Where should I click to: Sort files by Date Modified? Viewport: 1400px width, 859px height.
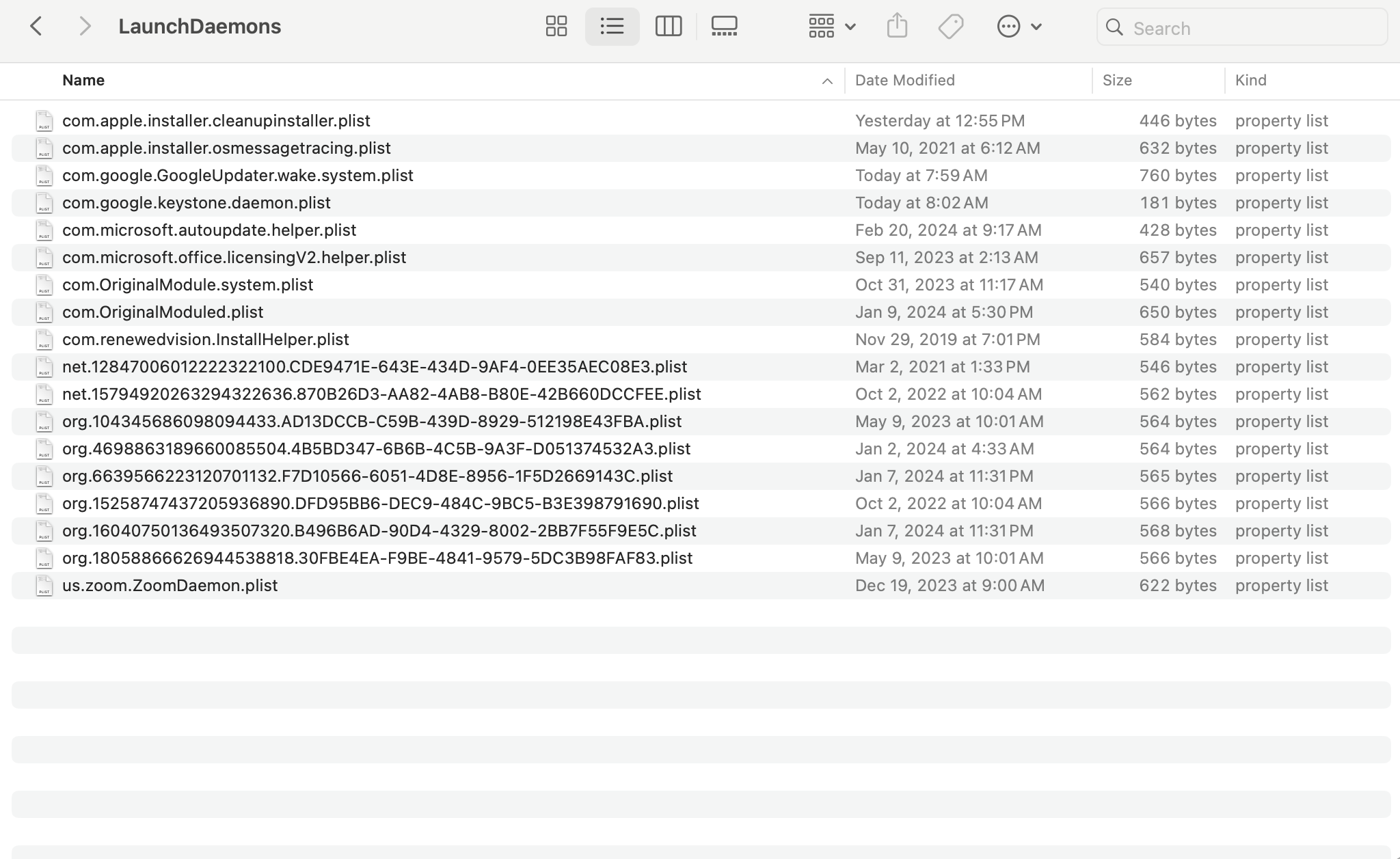coord(904,80)
